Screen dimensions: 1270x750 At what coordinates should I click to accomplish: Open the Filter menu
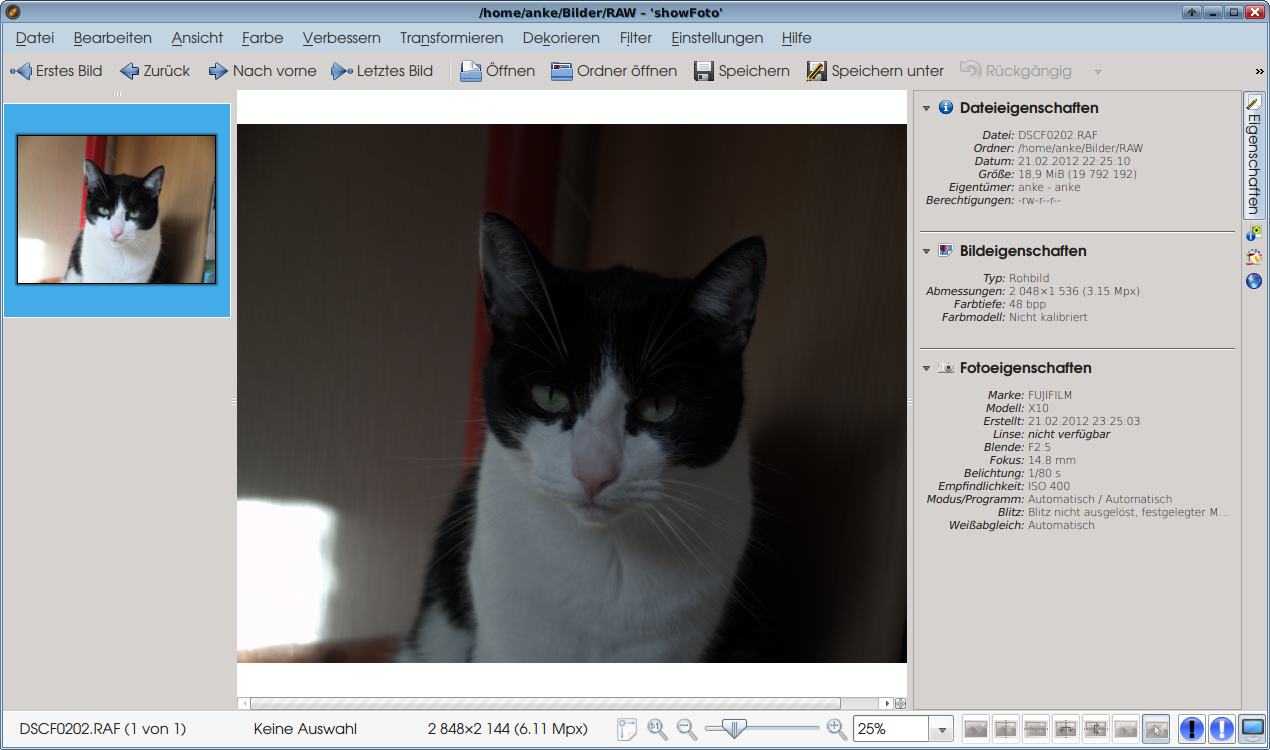coord(635,38)
